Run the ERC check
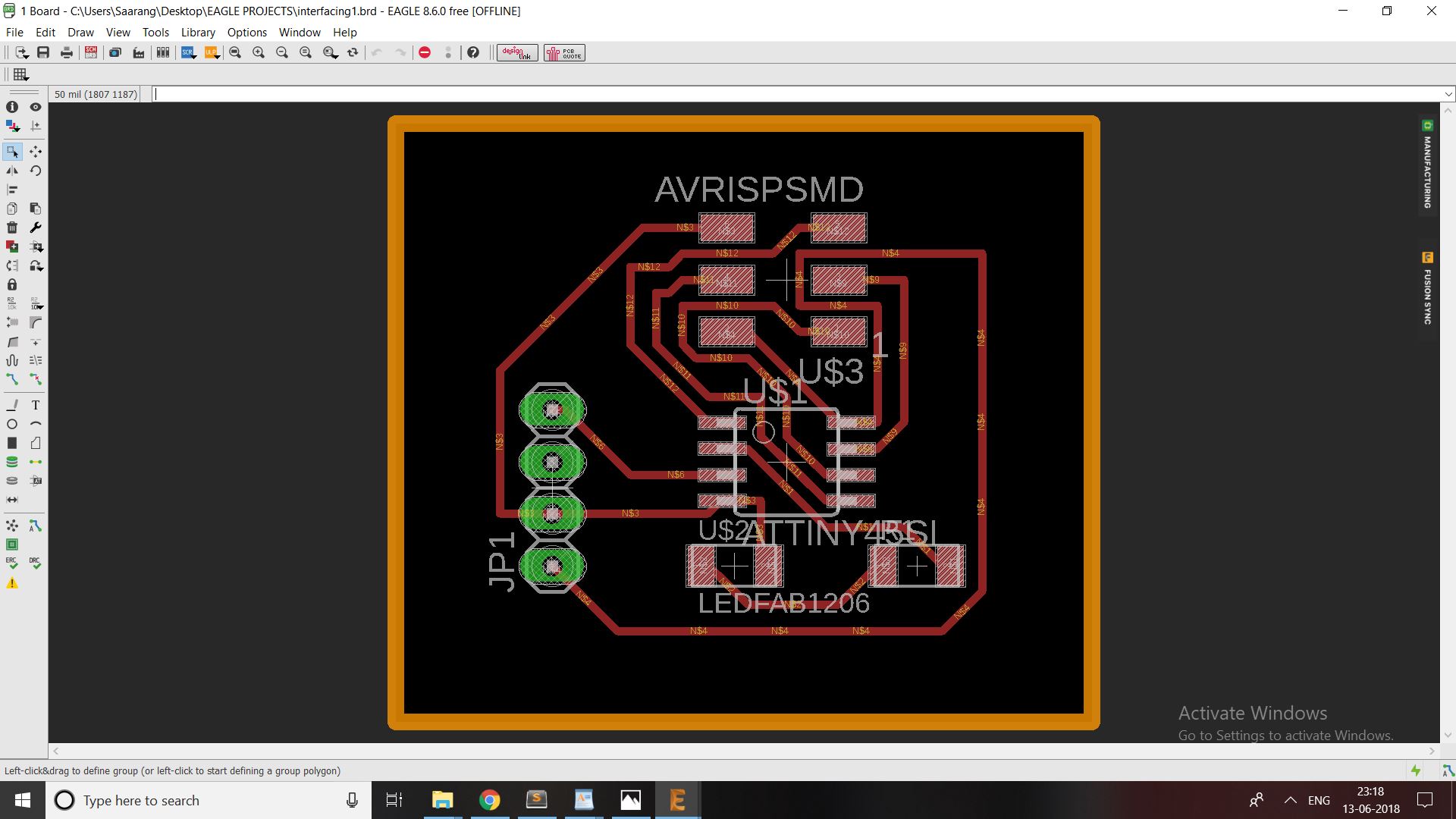 pyautogui.click(x=12, y=563)
